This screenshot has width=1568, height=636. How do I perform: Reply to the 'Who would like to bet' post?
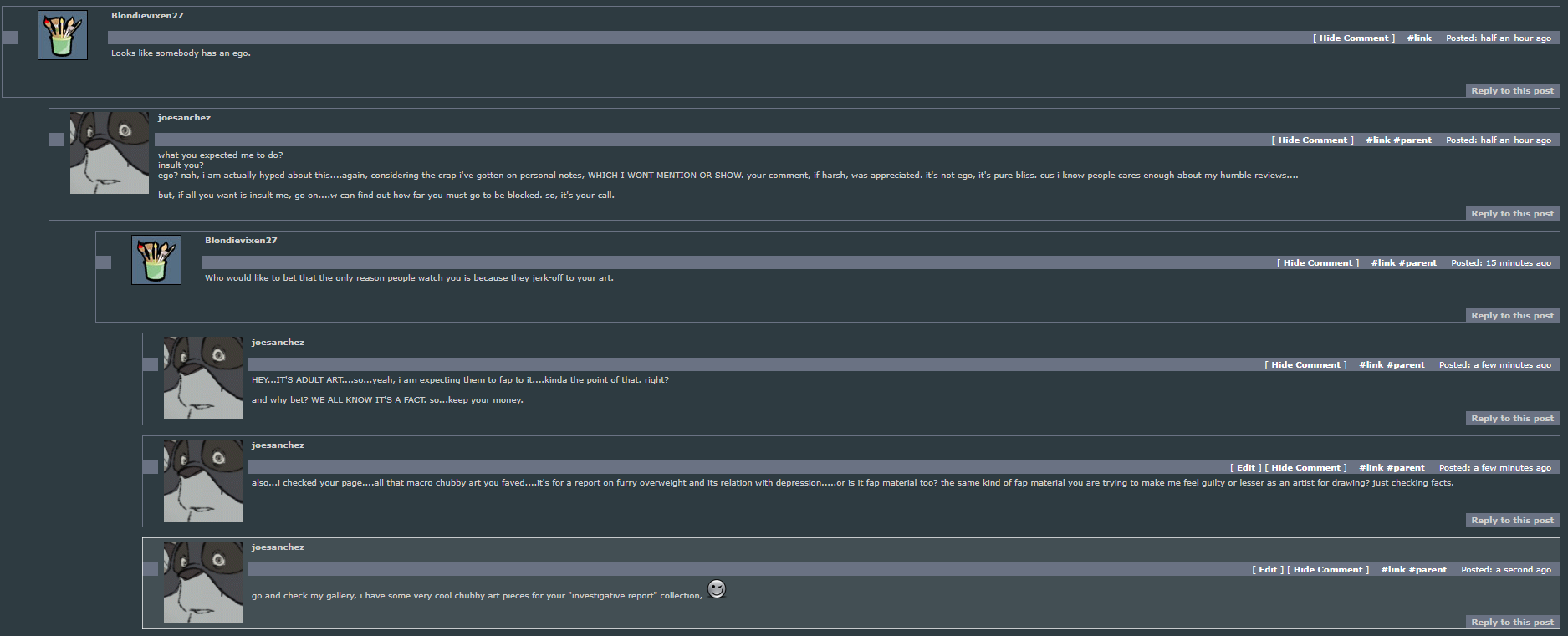1512,316
